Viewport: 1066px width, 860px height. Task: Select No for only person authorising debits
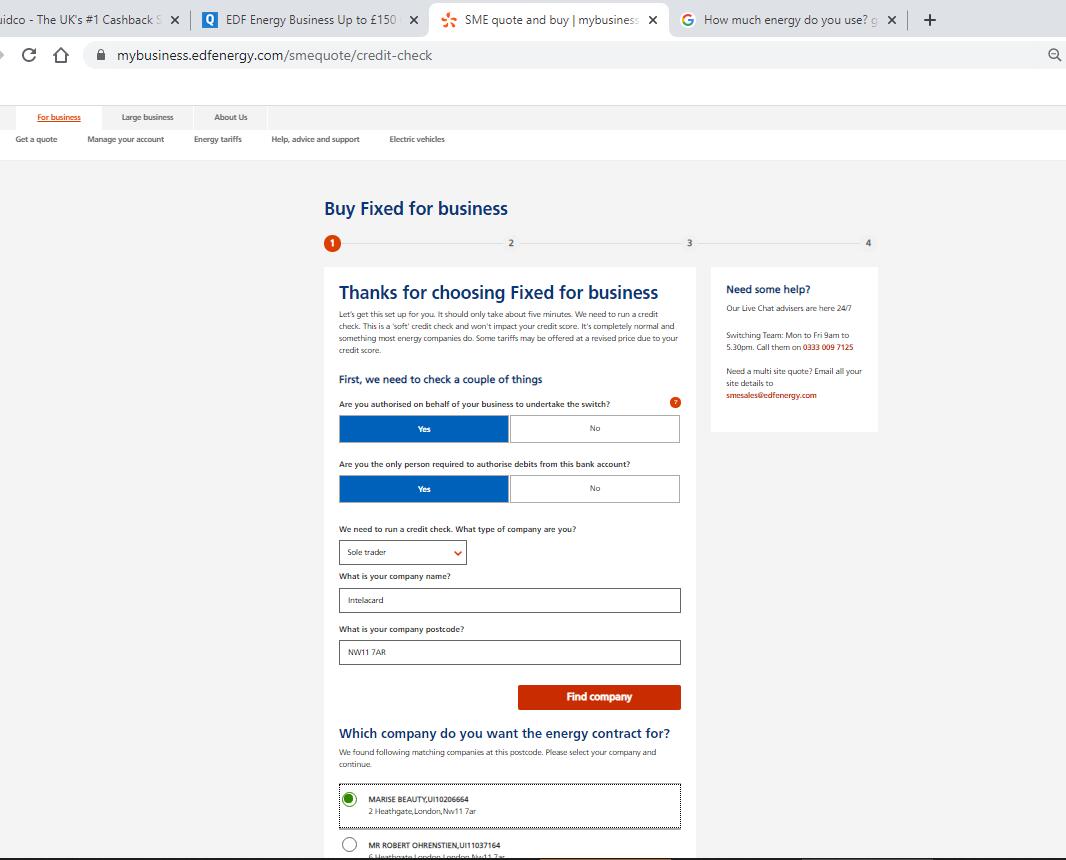pyautogui.click(x=595, y=489)
